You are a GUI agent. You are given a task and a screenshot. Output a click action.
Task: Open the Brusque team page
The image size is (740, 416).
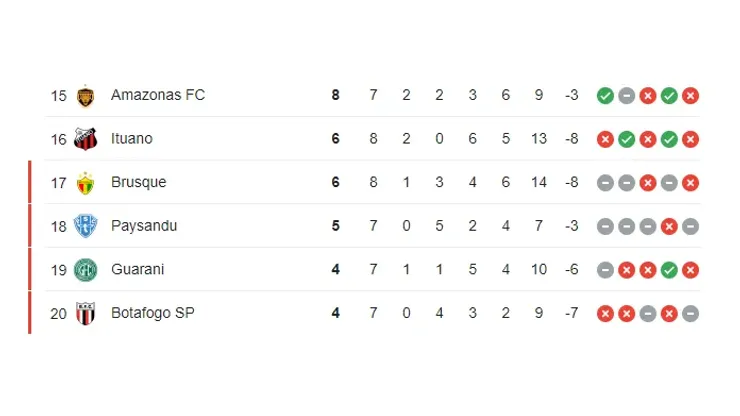pos(138,183)
